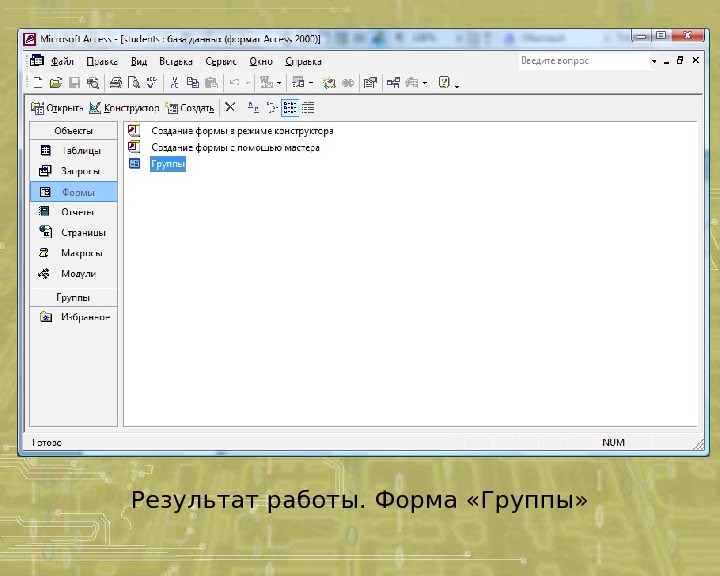This screenshot has height=576, width=720.
Task: Expand the help icon dropdown arrow
Action: [x=457, y=84]
